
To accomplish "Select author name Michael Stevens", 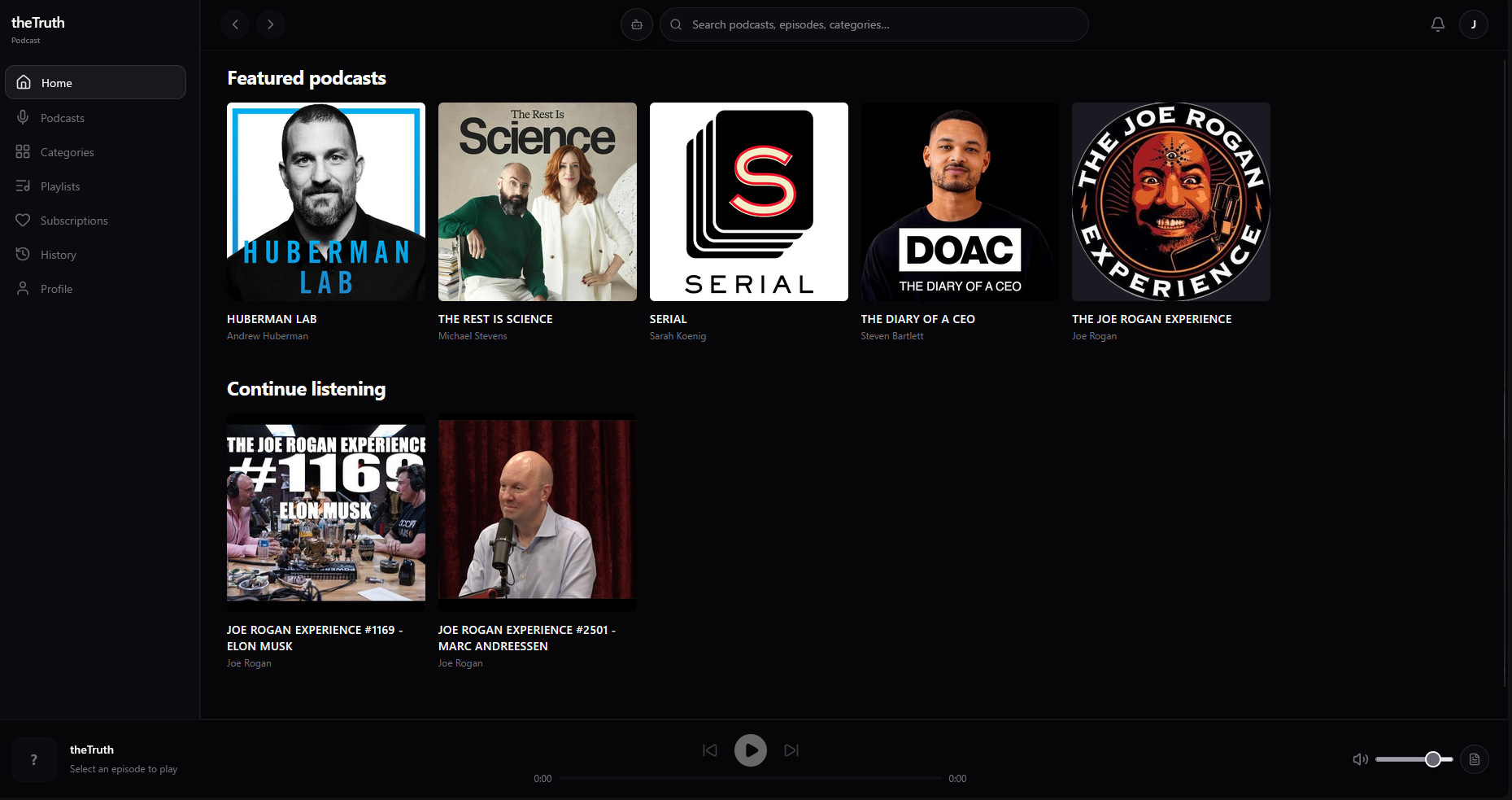I will (x=473, y=336).
